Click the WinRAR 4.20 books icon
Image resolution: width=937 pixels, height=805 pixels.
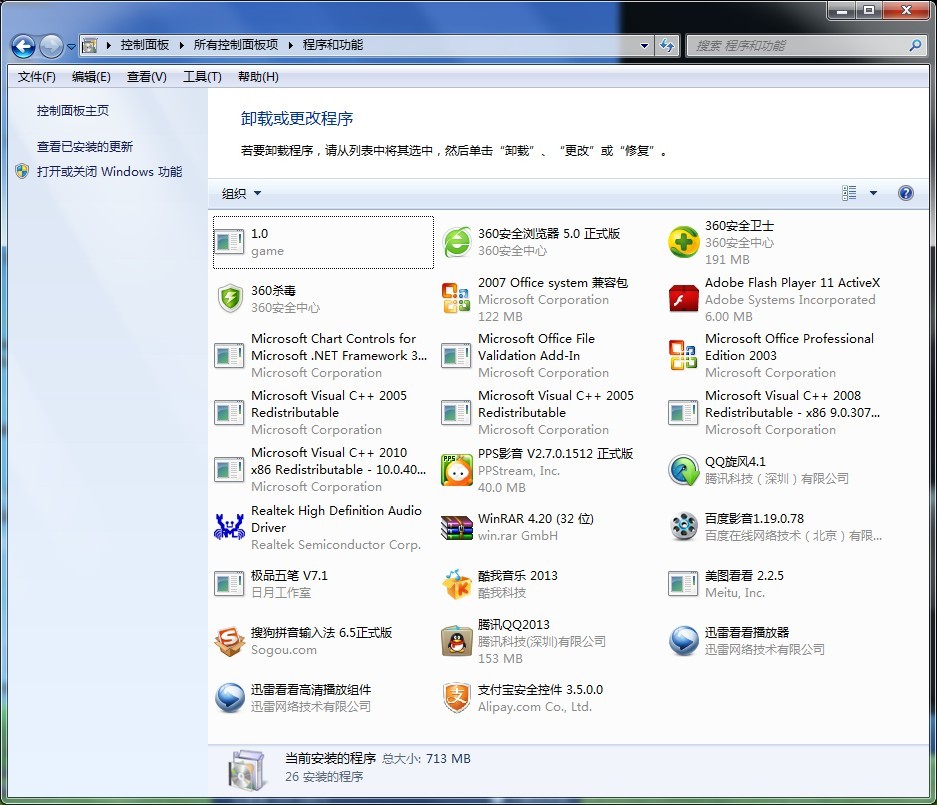click(457, 527)
